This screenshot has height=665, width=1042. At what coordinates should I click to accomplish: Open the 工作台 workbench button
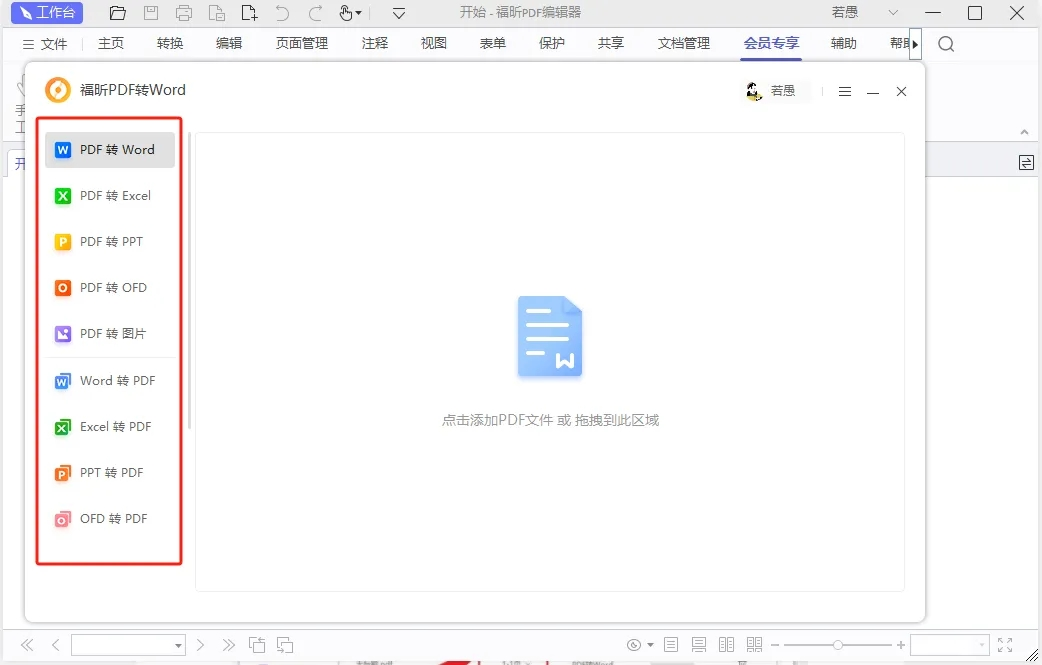click(x=47, y=13)
